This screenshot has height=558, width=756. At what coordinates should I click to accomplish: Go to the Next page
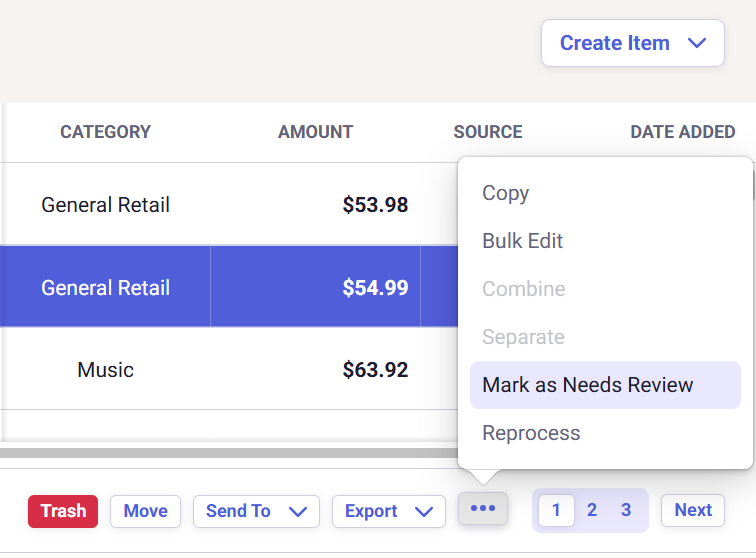pyautogui.click(x=693, y=510)
